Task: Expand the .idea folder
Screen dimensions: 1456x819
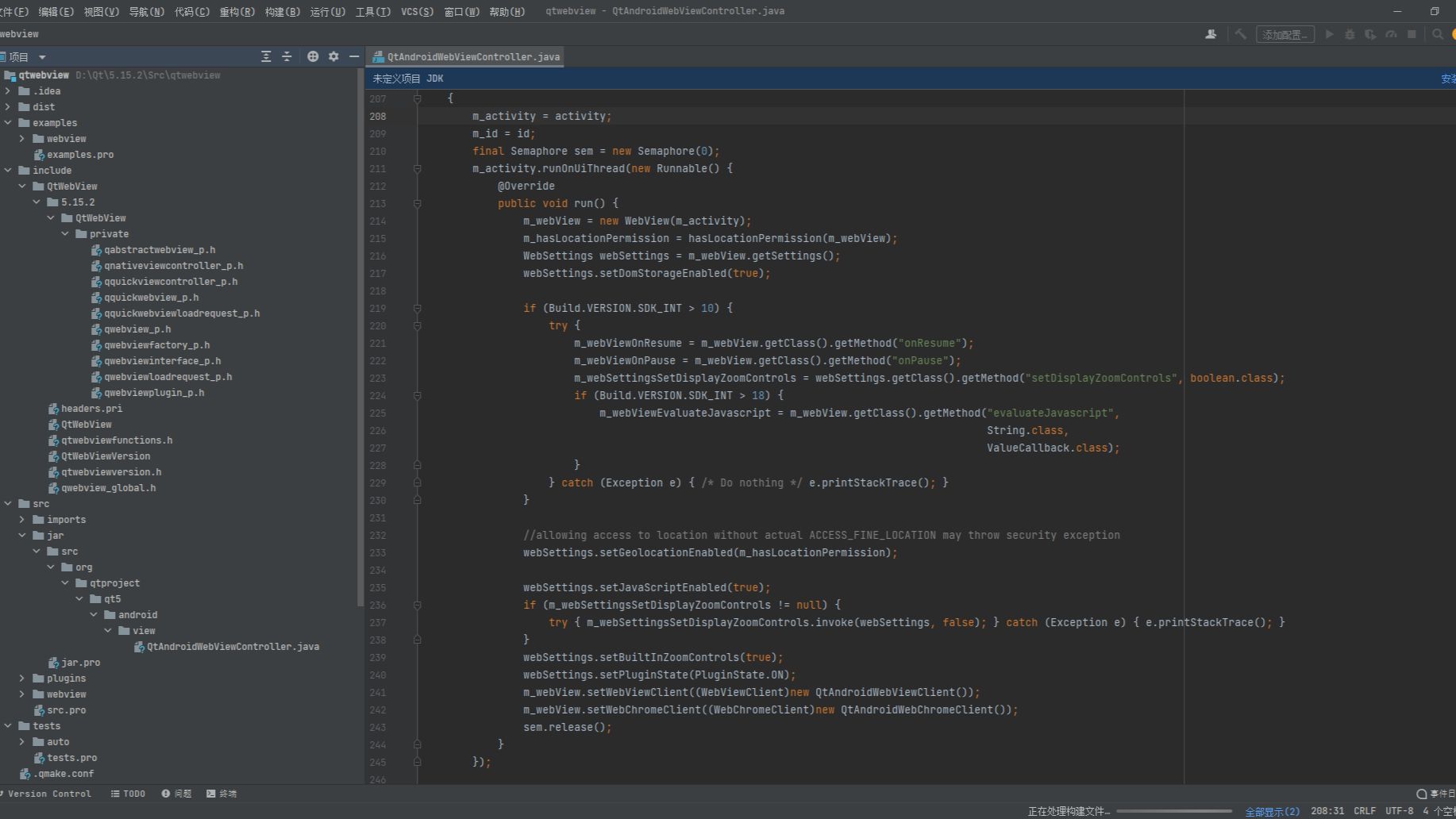Action: 8,91
